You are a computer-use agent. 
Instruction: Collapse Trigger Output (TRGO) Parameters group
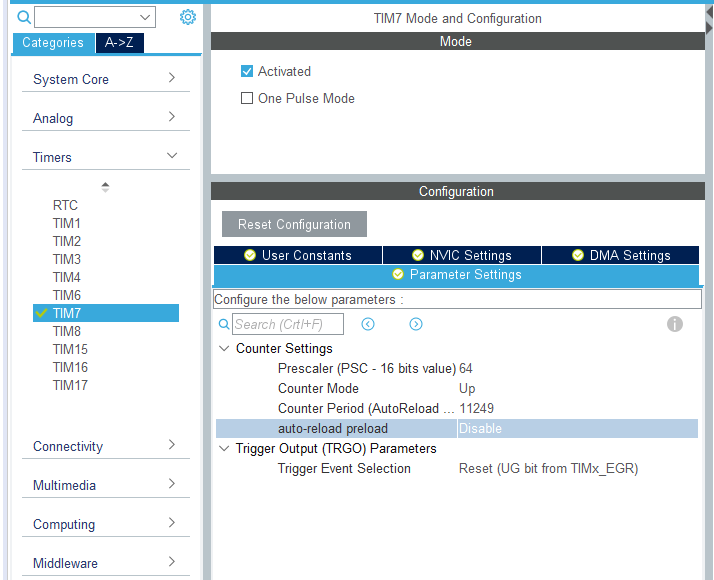224,448
